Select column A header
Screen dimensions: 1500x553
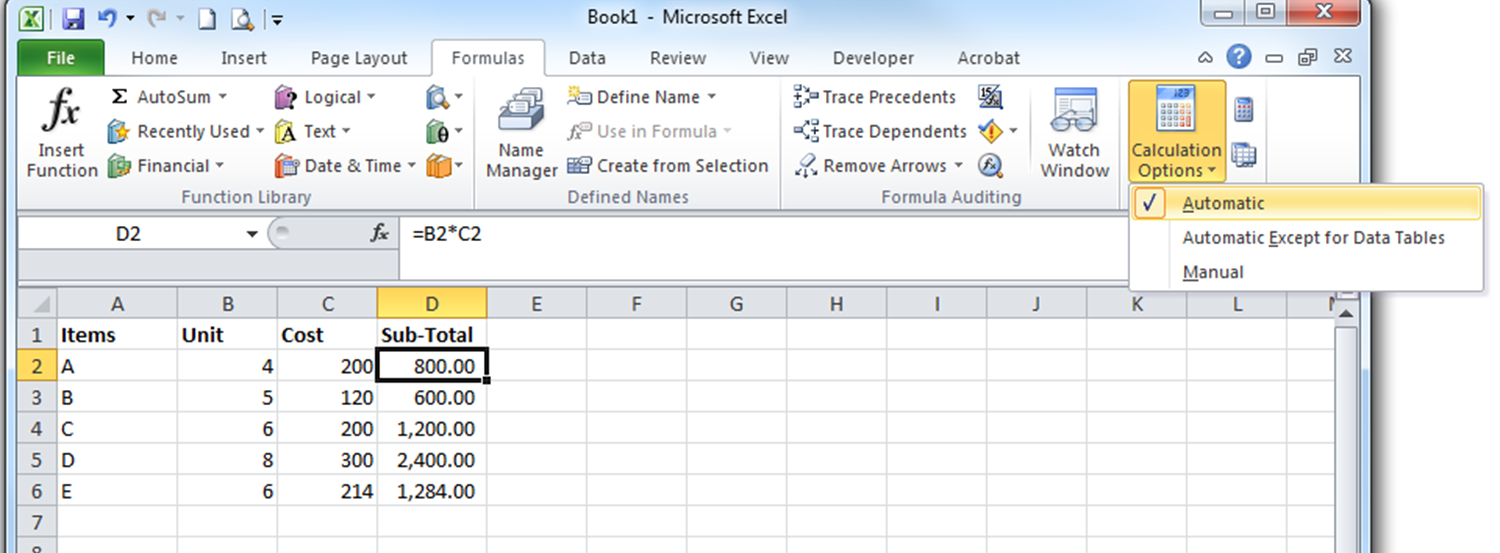tap(117, 303)
